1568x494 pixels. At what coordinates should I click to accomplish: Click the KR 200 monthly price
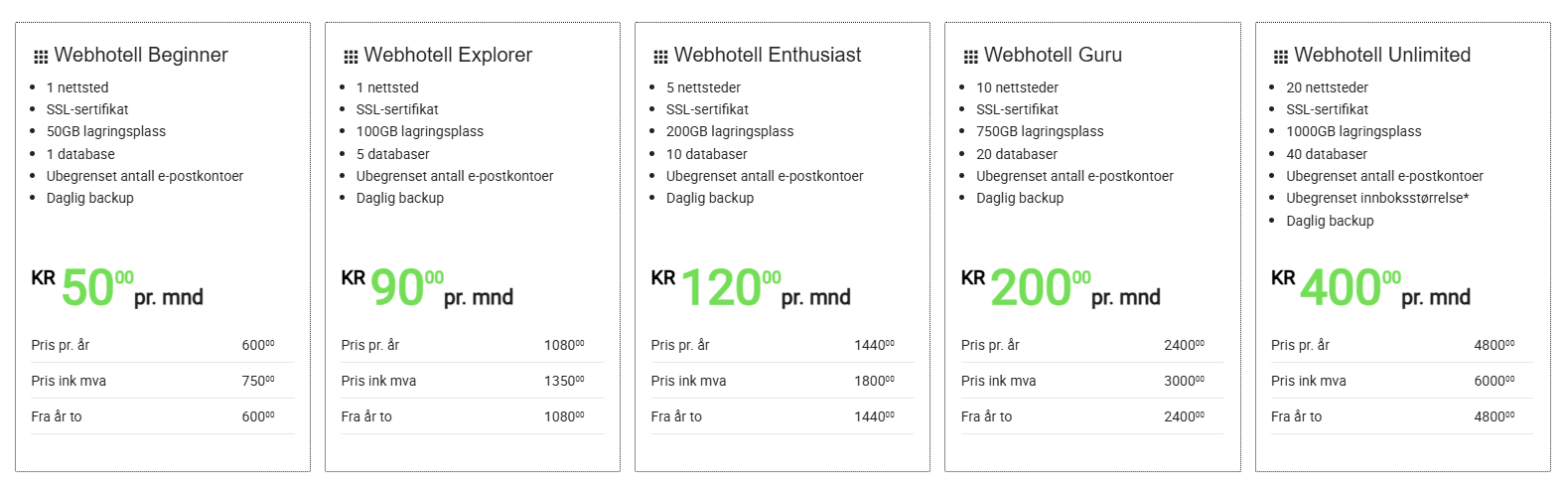[1061, 288]
